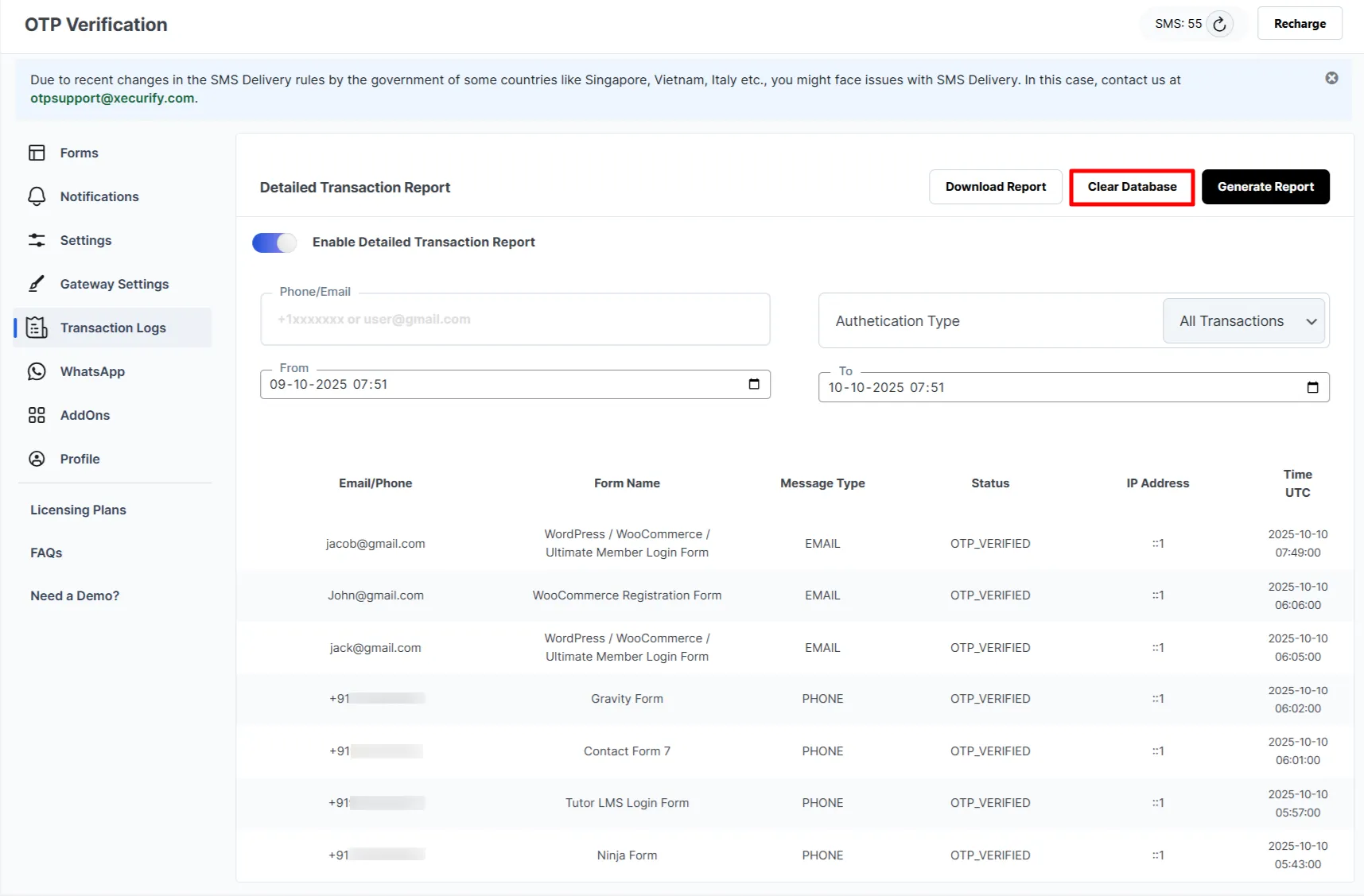Click the Phone/Email search field

pyautogui.click(x=515, y=319)
